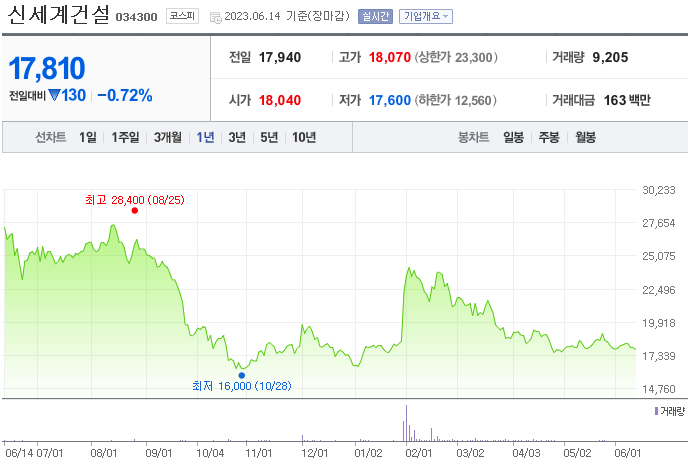Click the current price 17,810

click(47, 68)
